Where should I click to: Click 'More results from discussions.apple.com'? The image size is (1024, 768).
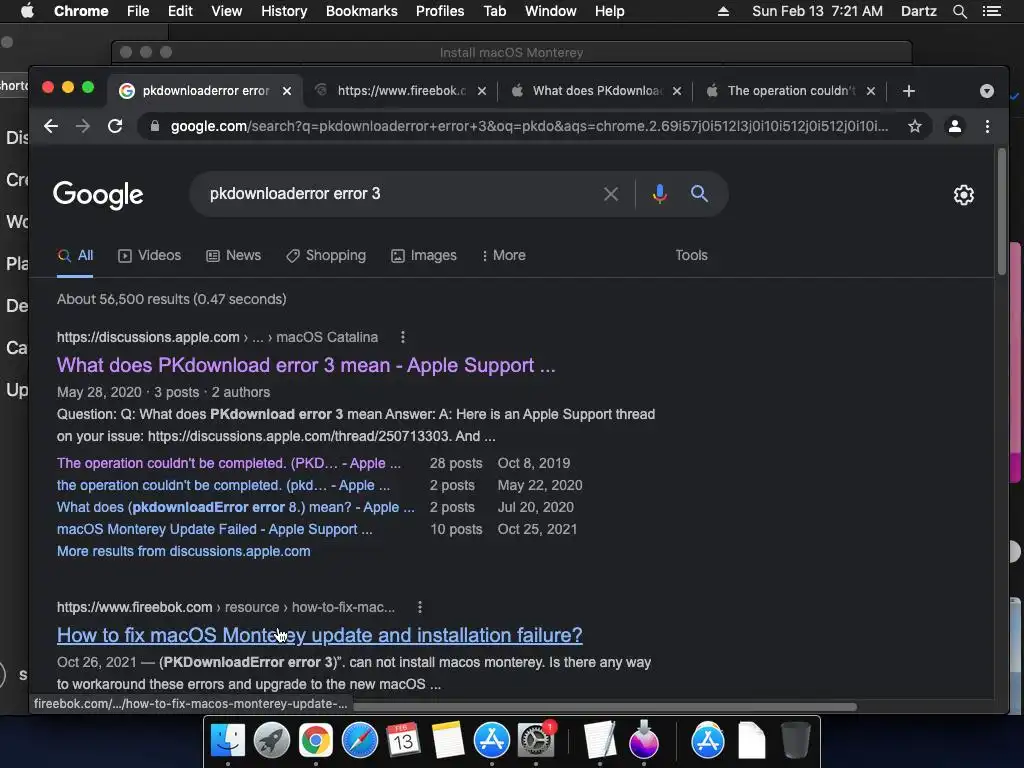tap(184, 551)
